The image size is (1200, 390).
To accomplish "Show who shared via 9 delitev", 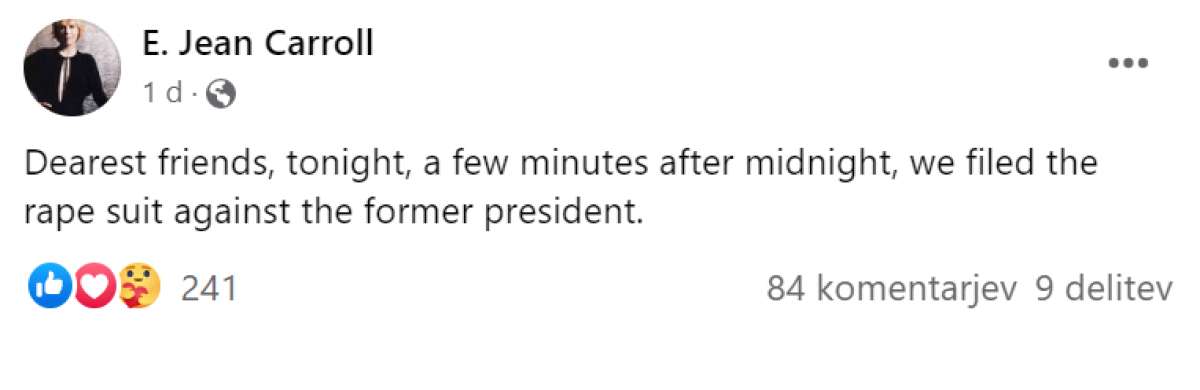I will (x=1103, y=289).
